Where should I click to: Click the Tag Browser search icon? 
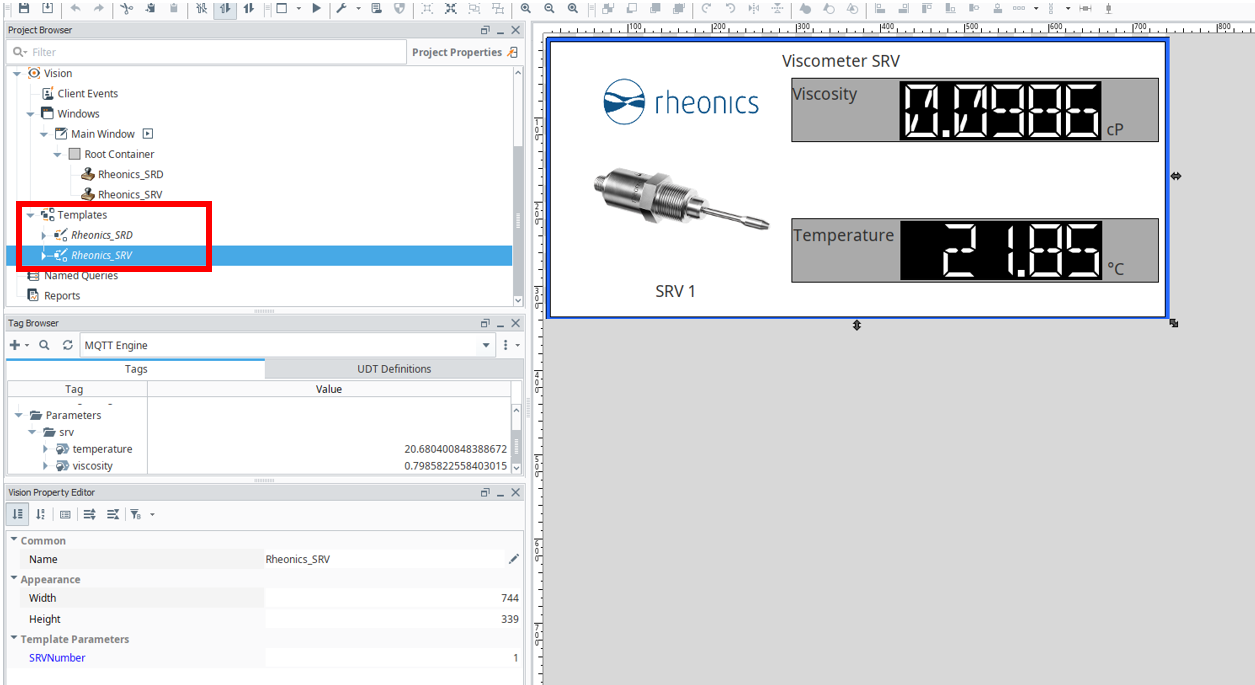click(44, 345)
